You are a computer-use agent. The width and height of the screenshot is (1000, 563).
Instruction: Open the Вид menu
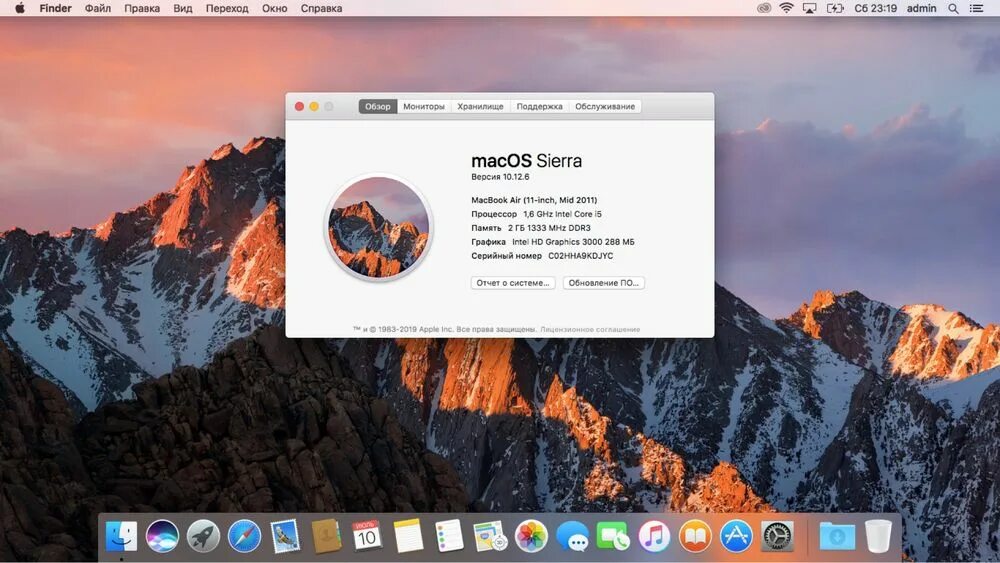point(182,8)
